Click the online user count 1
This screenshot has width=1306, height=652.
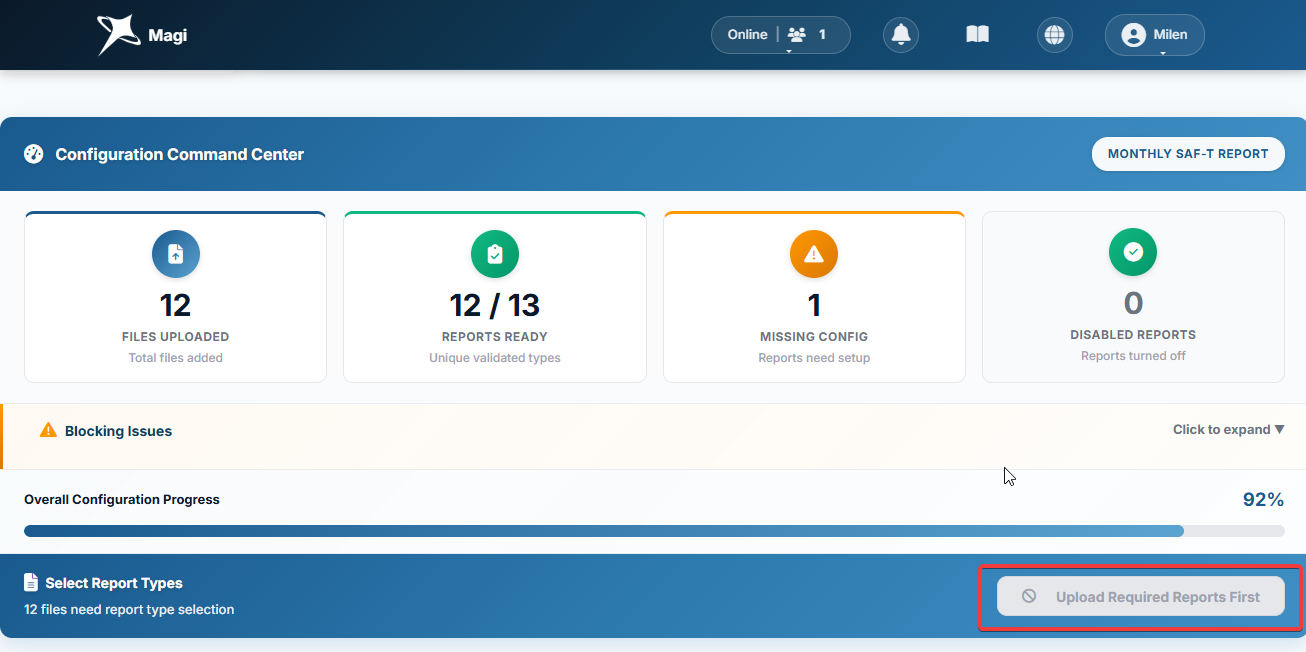822,35
